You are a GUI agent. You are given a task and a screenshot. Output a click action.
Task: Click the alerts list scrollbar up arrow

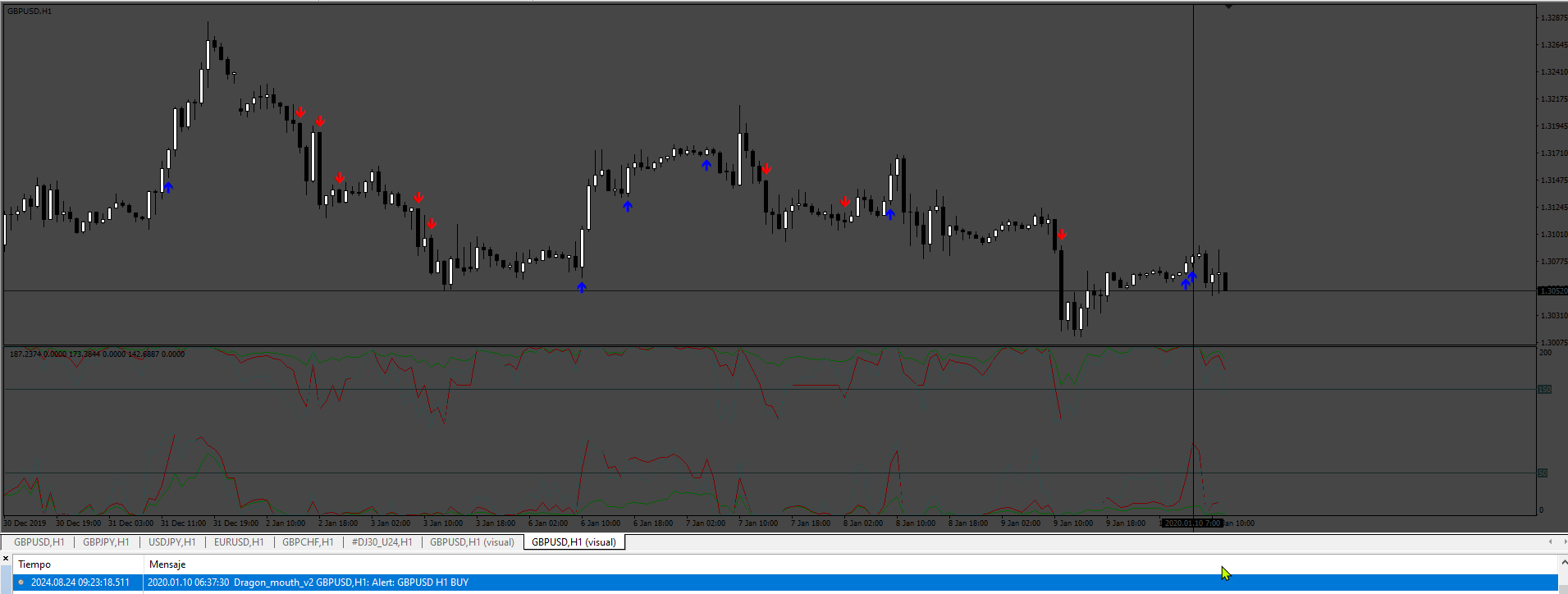1563,563
